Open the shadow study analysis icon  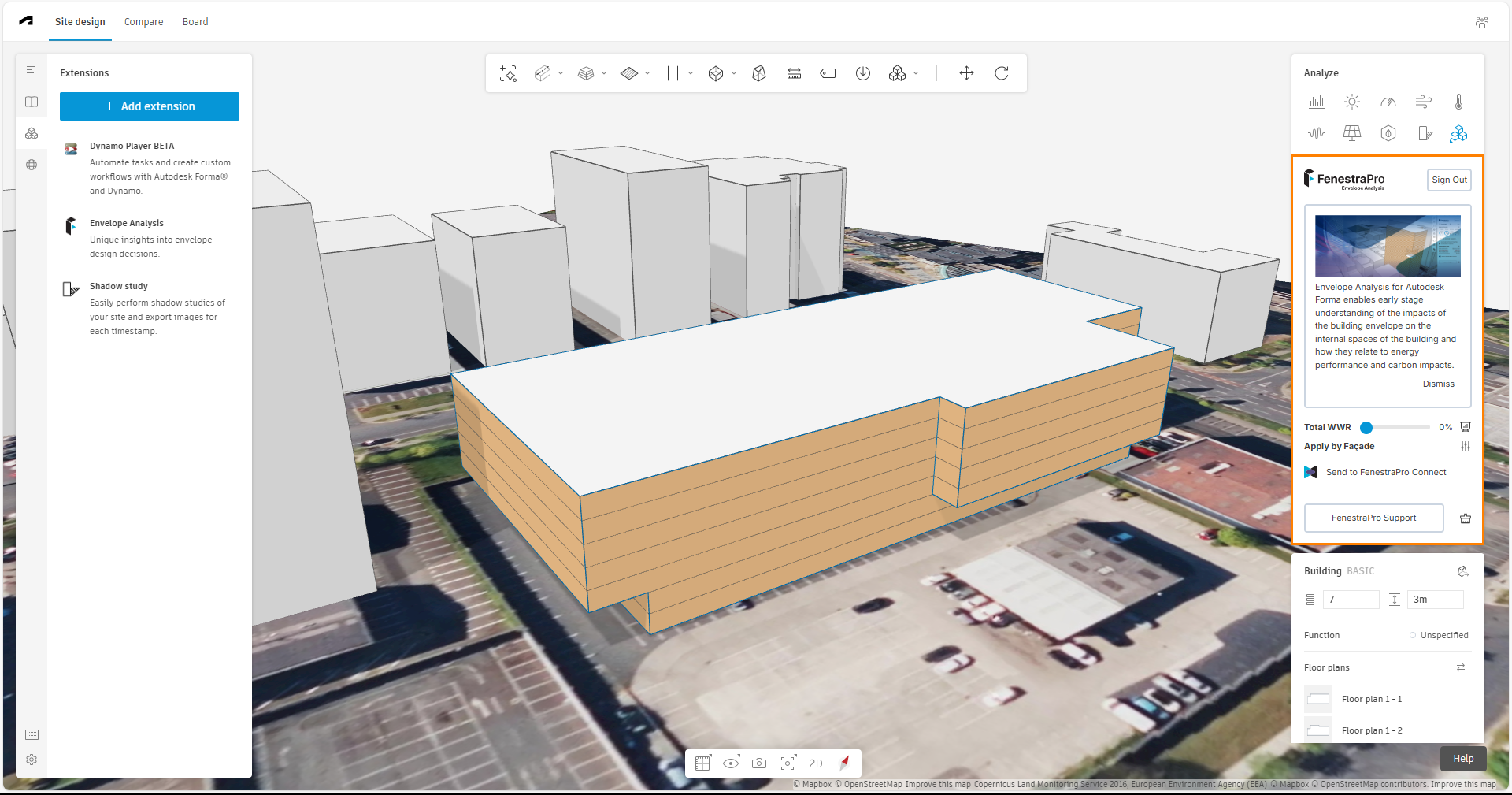click(x=1424, y=133)
